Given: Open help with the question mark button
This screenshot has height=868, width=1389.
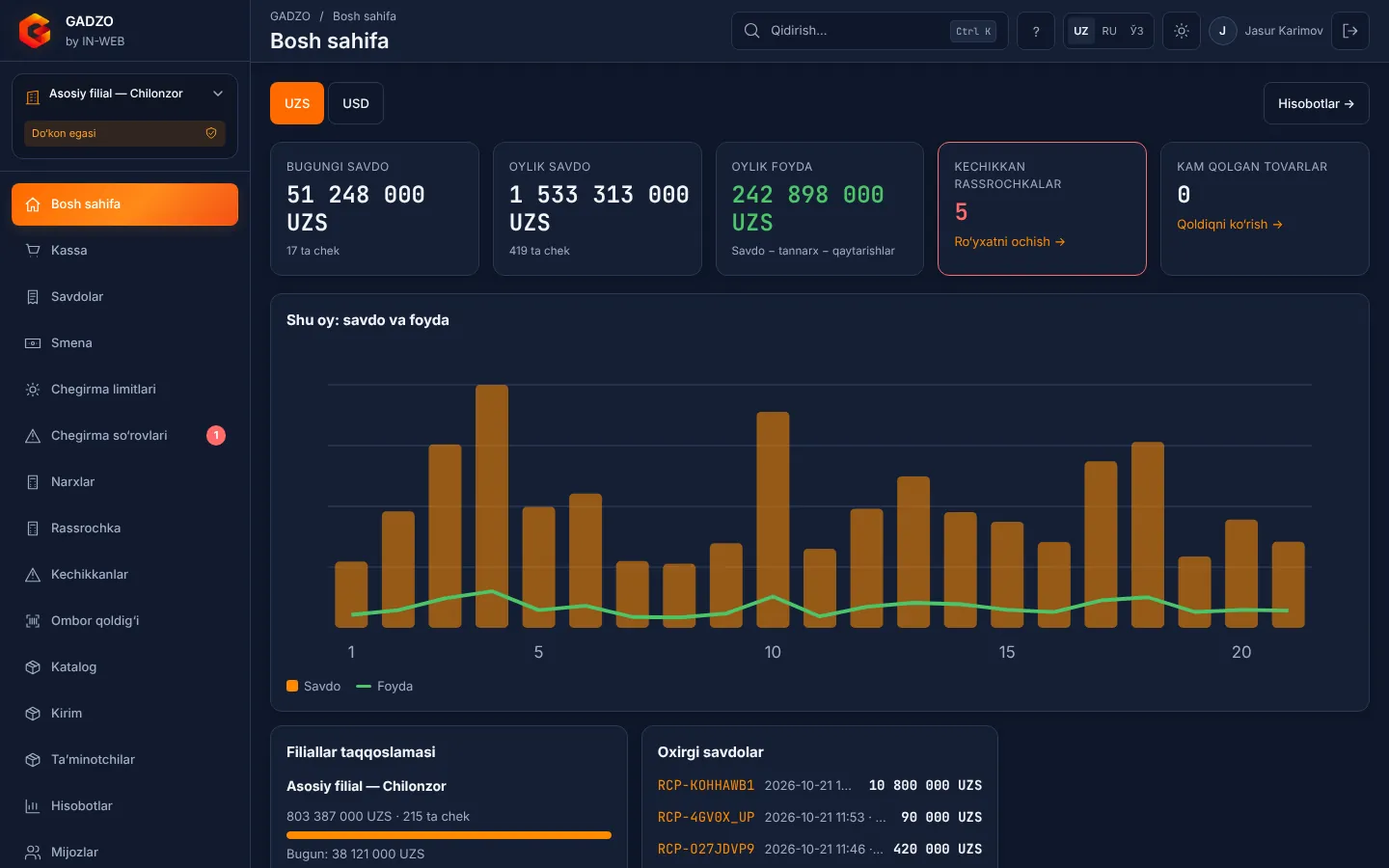Looking at the screenshot, I should tap(1036, 31).
